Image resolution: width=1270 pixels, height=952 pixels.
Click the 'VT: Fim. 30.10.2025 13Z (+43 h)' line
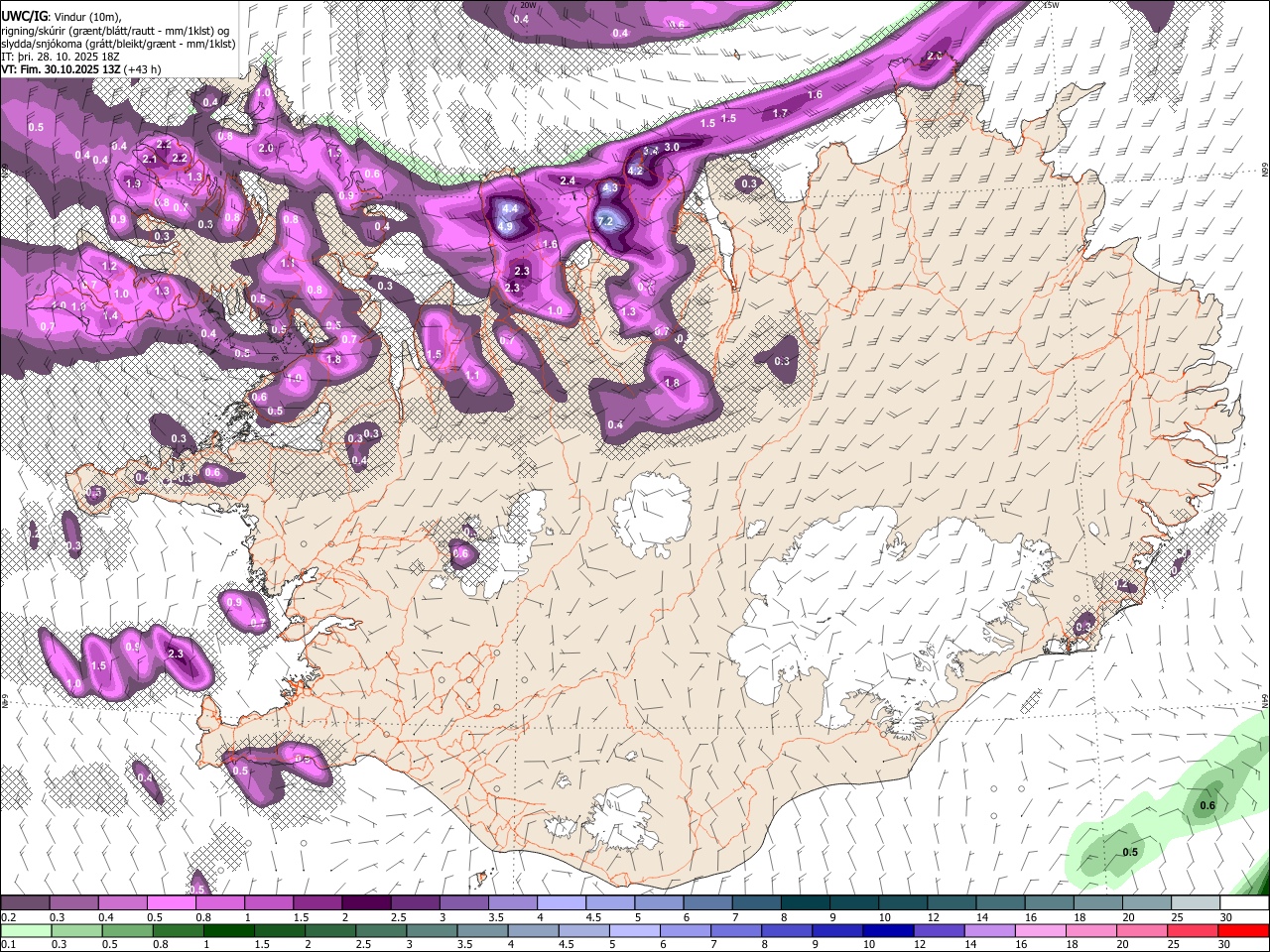pos(81,69)
